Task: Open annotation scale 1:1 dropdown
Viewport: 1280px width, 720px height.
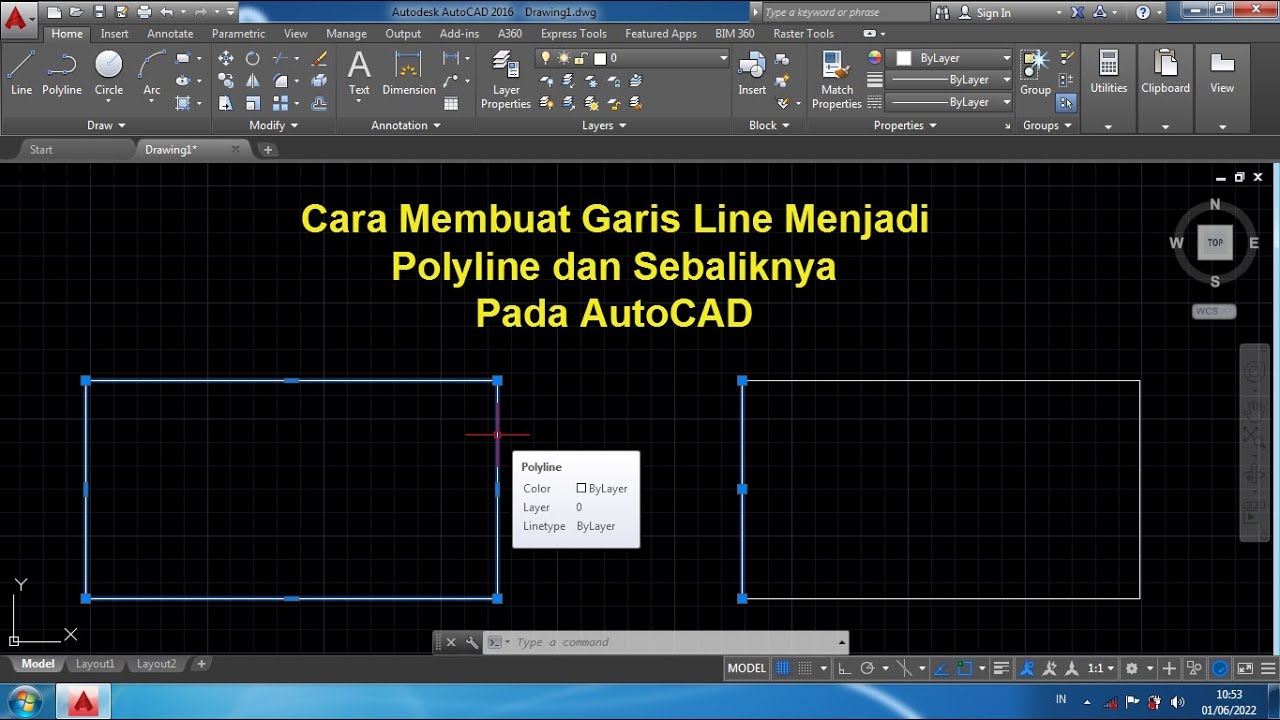Action: pyautogui.click(x=1101, y=668)
